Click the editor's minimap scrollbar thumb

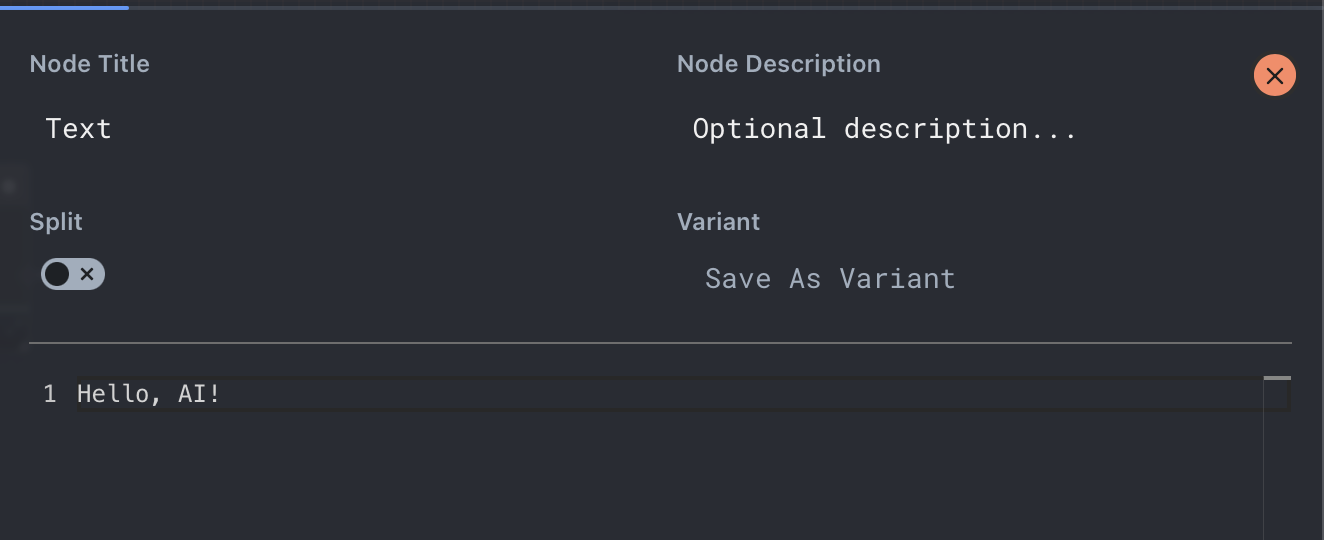point(1277,378)
